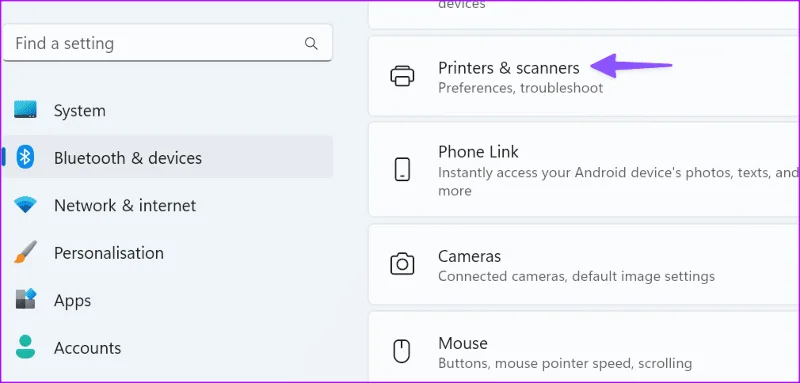Click Preferences, troubleshoot subtitle text
The height and width of the screenshot is (383, 800).
click(520, 88)
